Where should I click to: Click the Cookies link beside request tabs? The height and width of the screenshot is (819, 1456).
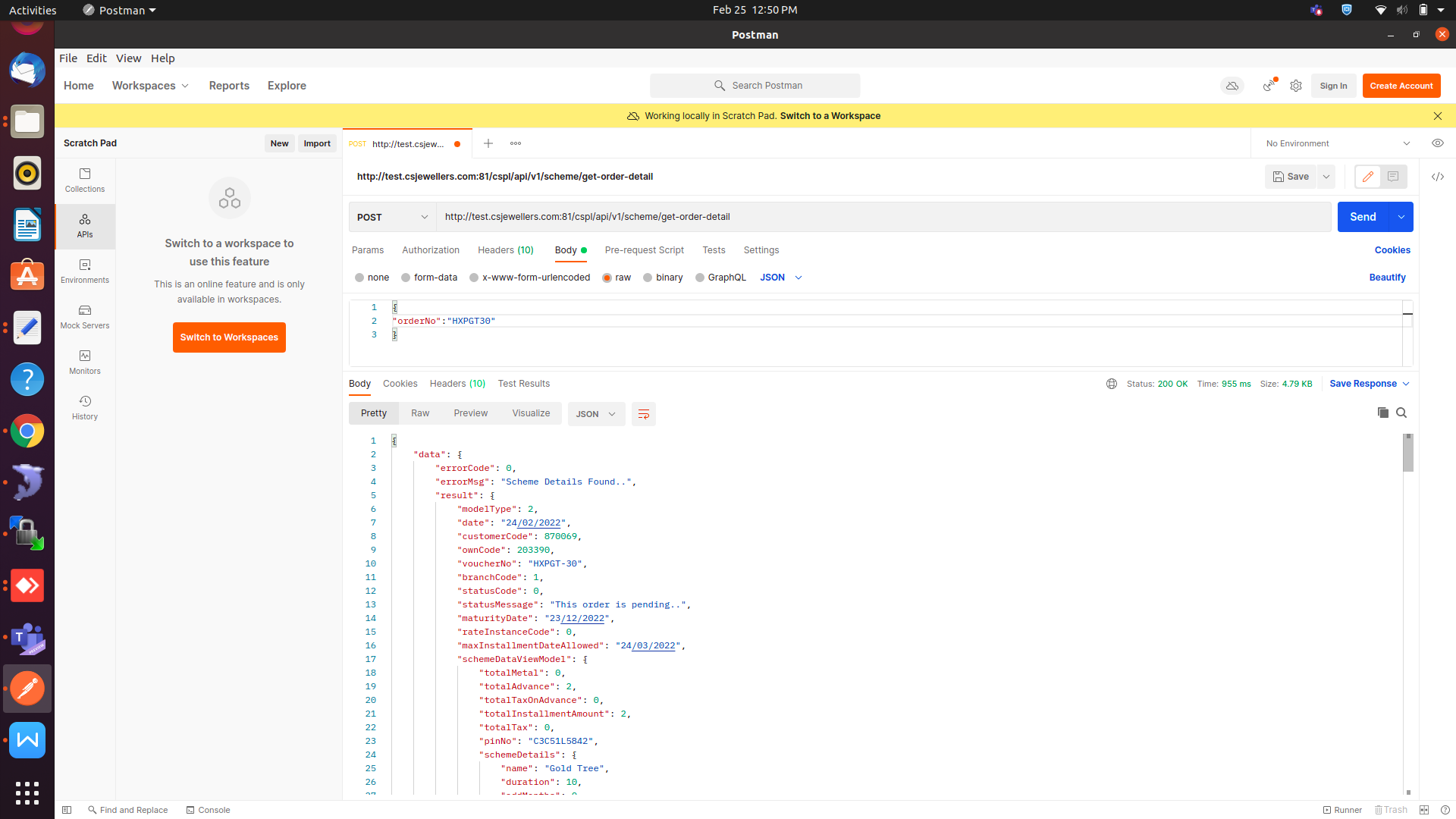(1392, 250)
